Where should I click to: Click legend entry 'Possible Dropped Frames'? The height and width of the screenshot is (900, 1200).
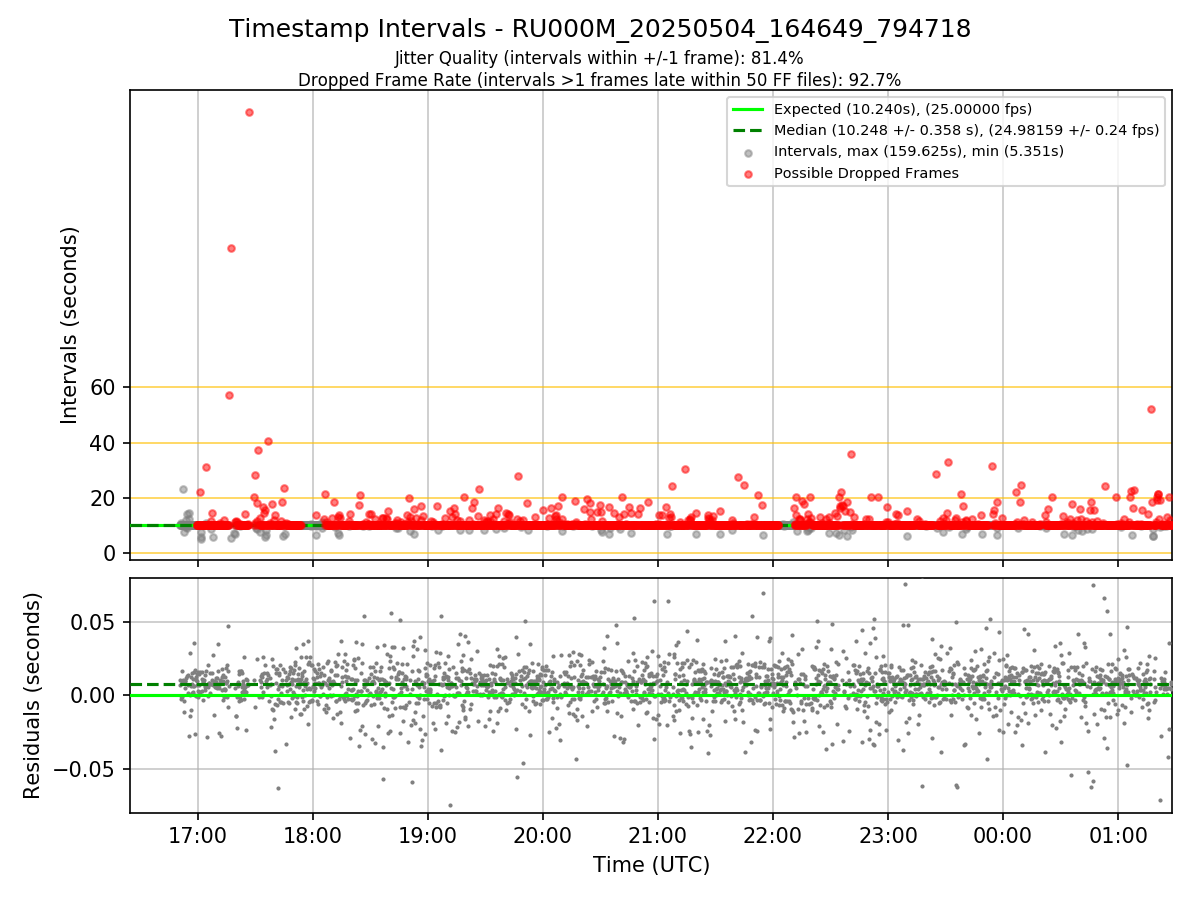[866, 173]
